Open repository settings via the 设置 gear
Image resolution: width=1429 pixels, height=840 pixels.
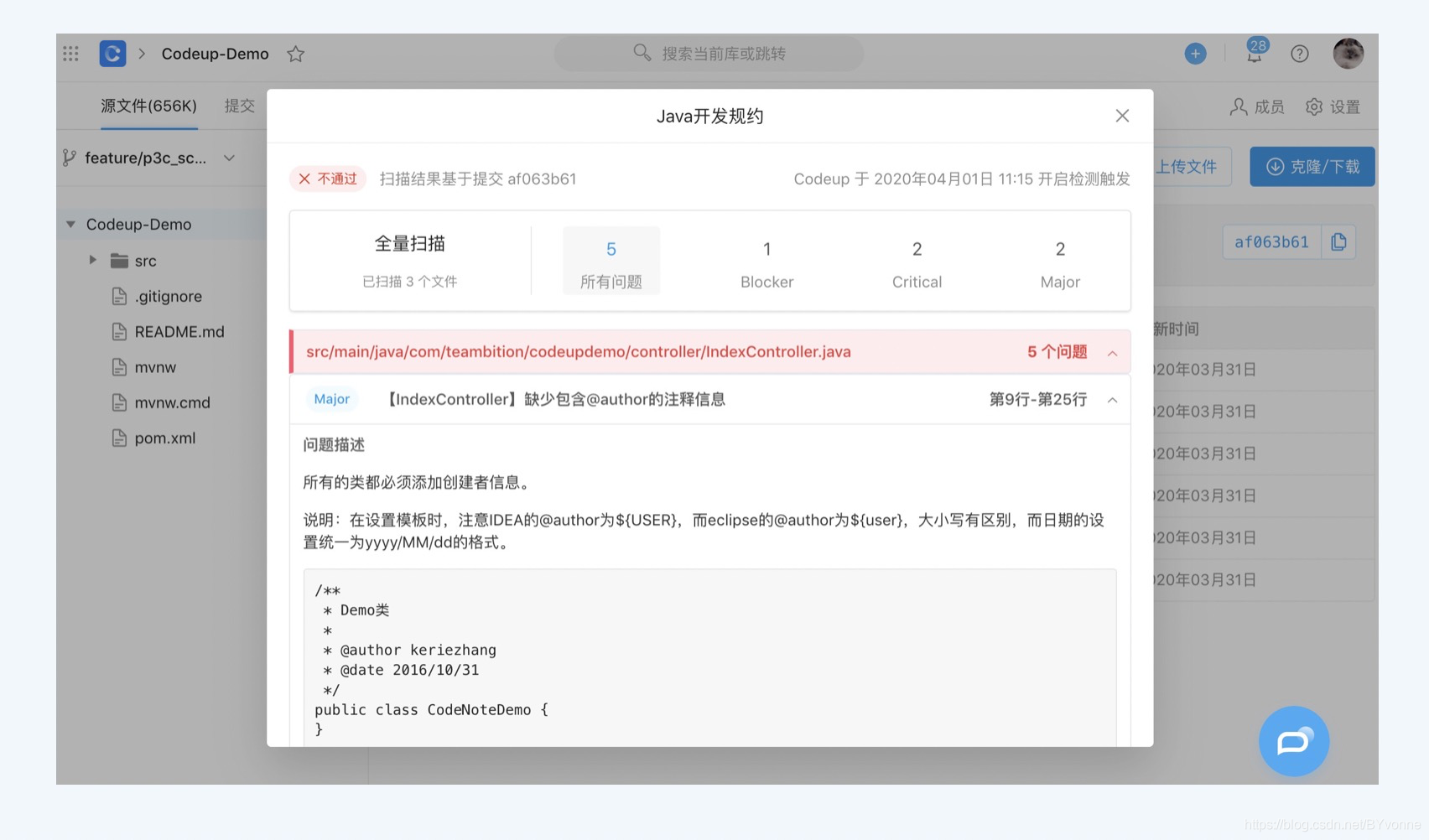click(1333, 106)
